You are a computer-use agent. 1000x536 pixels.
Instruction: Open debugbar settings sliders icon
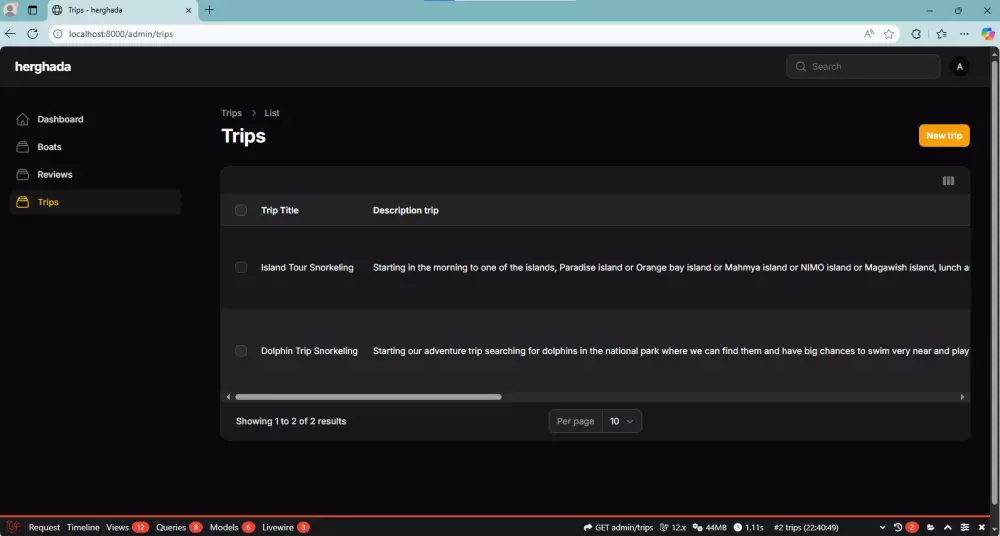pyautogui.click(x=965, y=527)
